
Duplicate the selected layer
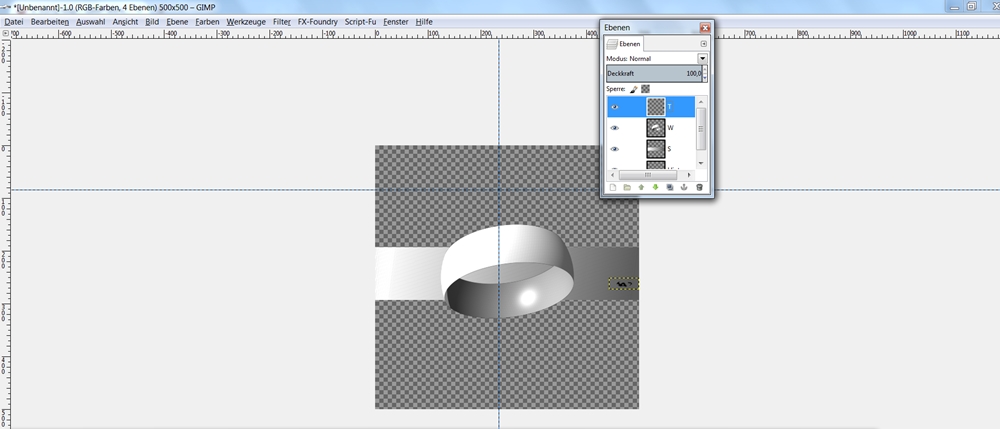[670, 187]
